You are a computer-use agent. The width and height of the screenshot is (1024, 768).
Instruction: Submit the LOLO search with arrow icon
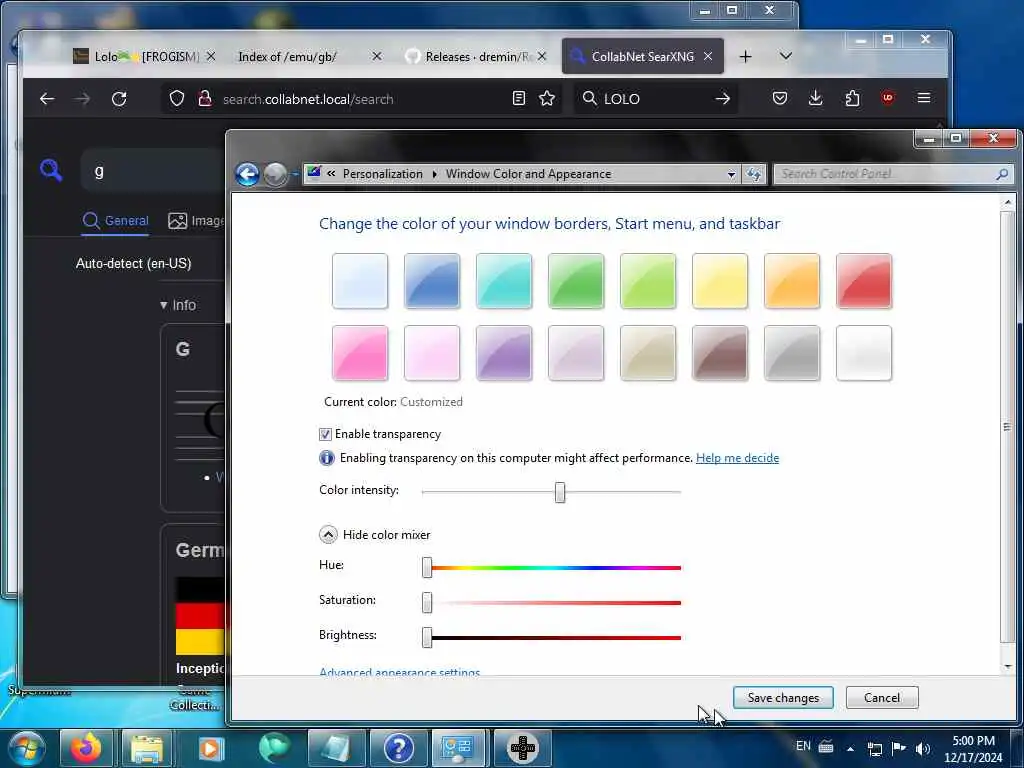[722, 99]
